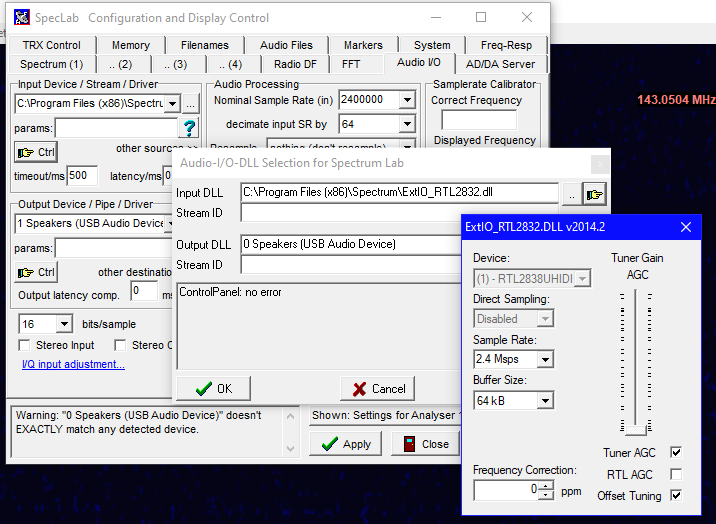Image resolution: width=716 pixels, height=524 pixels.
Task: Click Cancel in the DLL Selection dialog
Action: (x=378, y=389)
